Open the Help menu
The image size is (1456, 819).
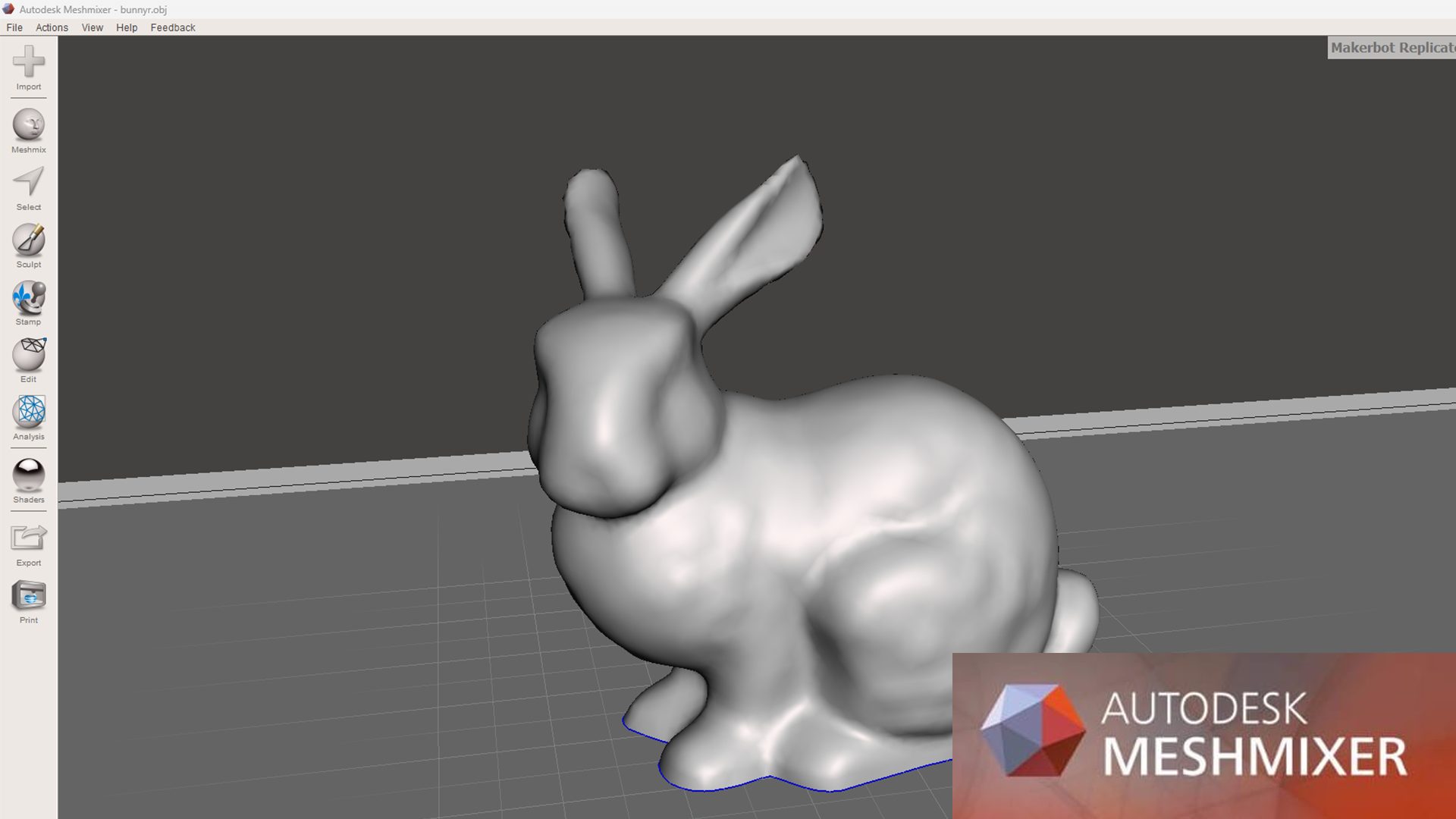(127, 27)
